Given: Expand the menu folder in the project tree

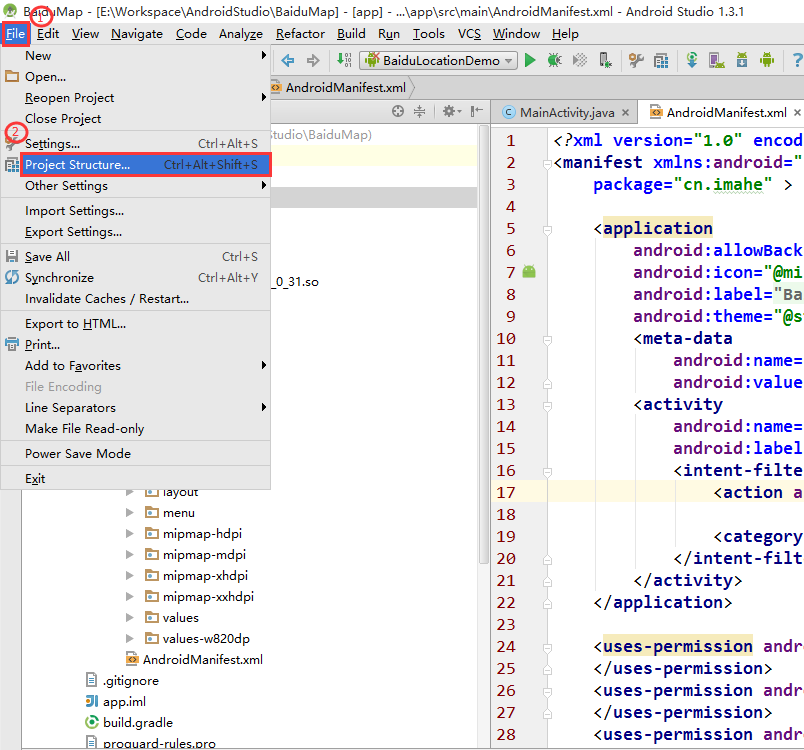Looking at the screenshot, I should [x=130, y=513].
